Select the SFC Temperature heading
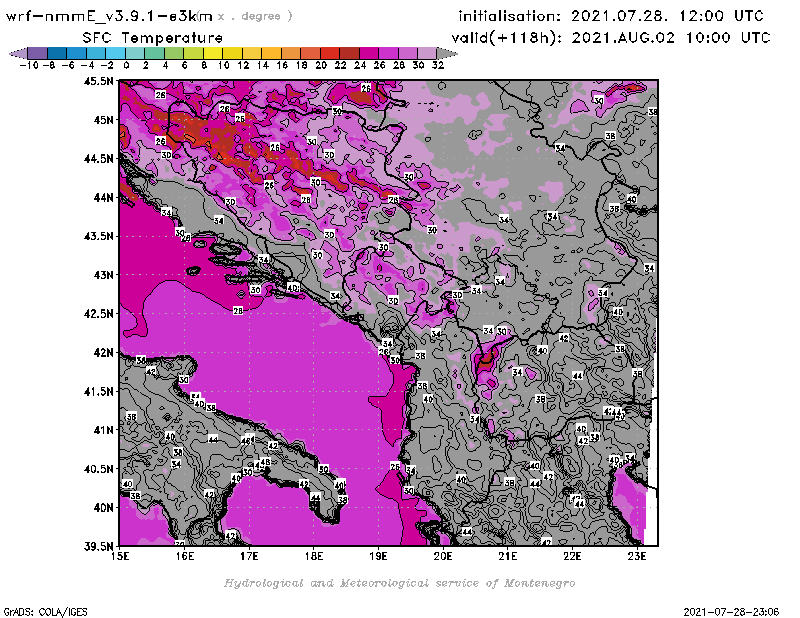The width and height of the screenshot is (800, 618). (x=153, y=38)
